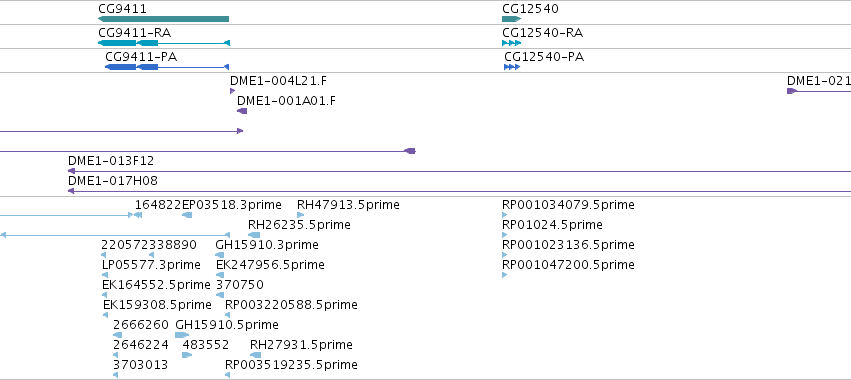Viewport: 851px width, 380px height.
Task: Select the CG9411 gene bar
Action: 163,19
